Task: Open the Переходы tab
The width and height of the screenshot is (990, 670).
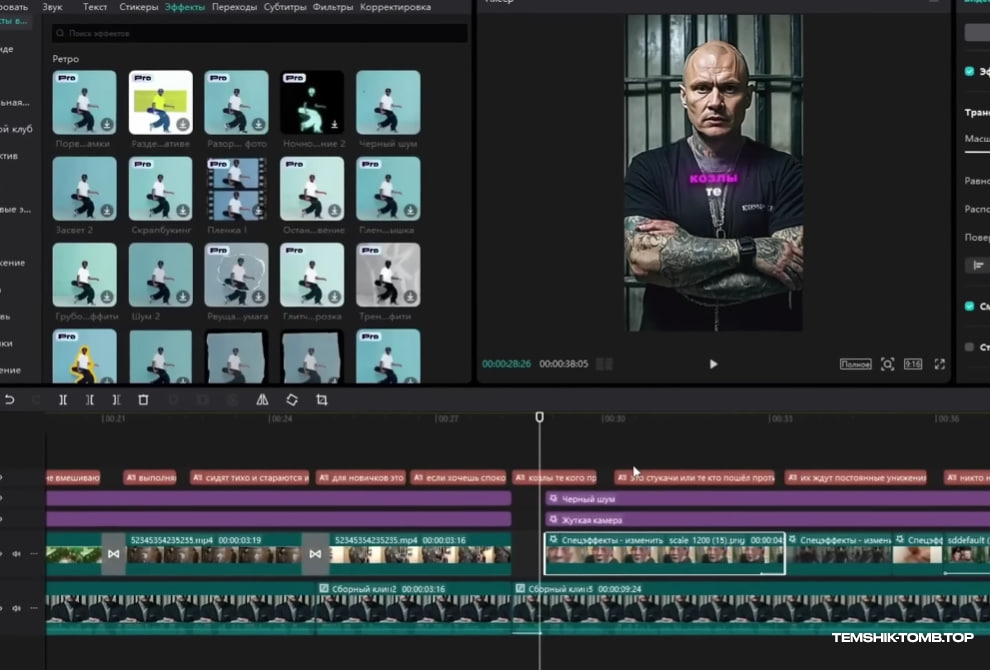Action: [234, 7]
